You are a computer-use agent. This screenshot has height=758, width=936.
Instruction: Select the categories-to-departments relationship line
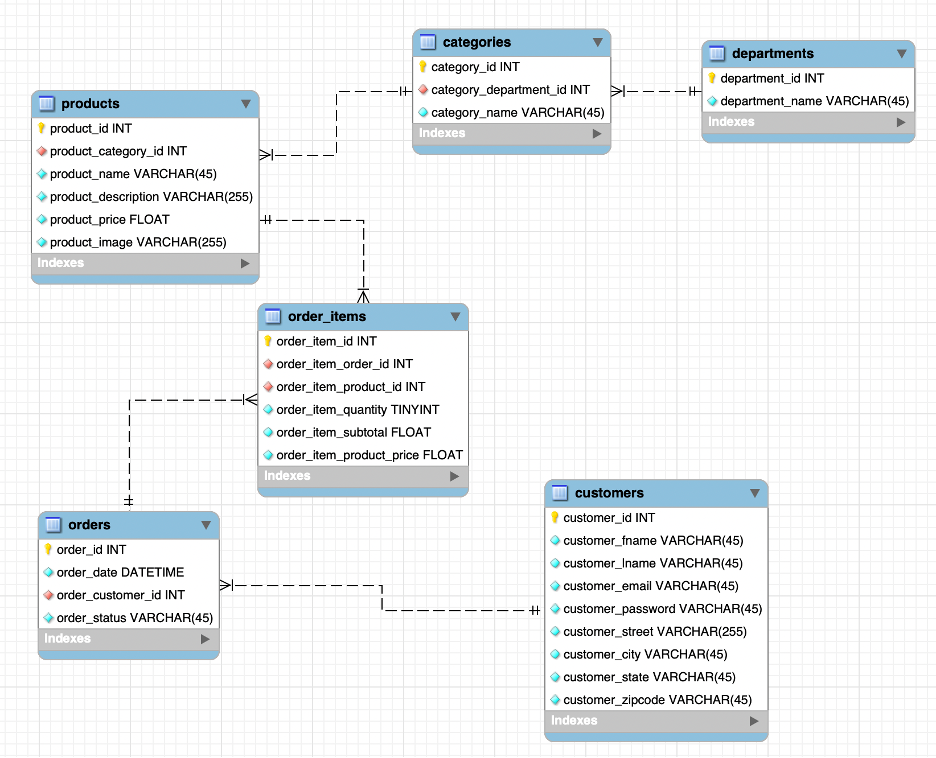pos(656,91)
